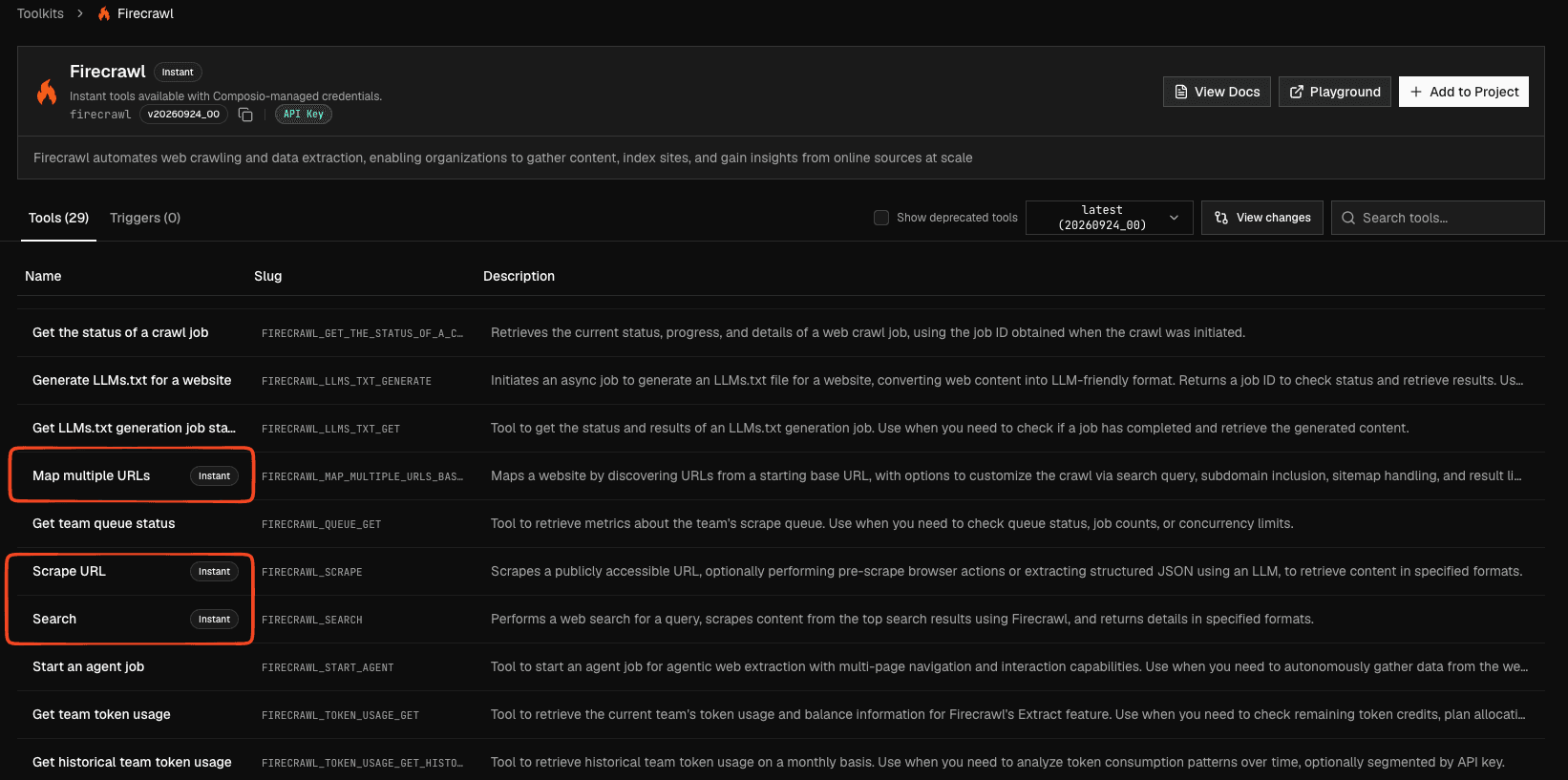The image size is (1568, 780).
Task: Open the View Docs button
Action: [1217, 92]
